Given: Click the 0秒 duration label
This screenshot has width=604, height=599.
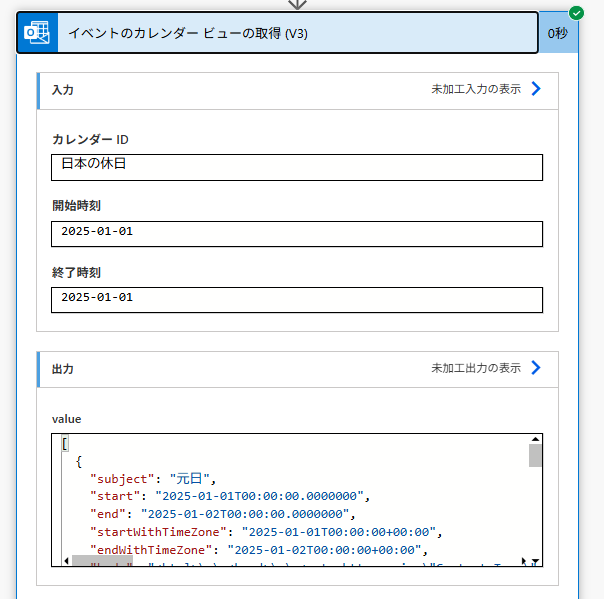Looking at the screenshot, I should (x=557, y=34).
